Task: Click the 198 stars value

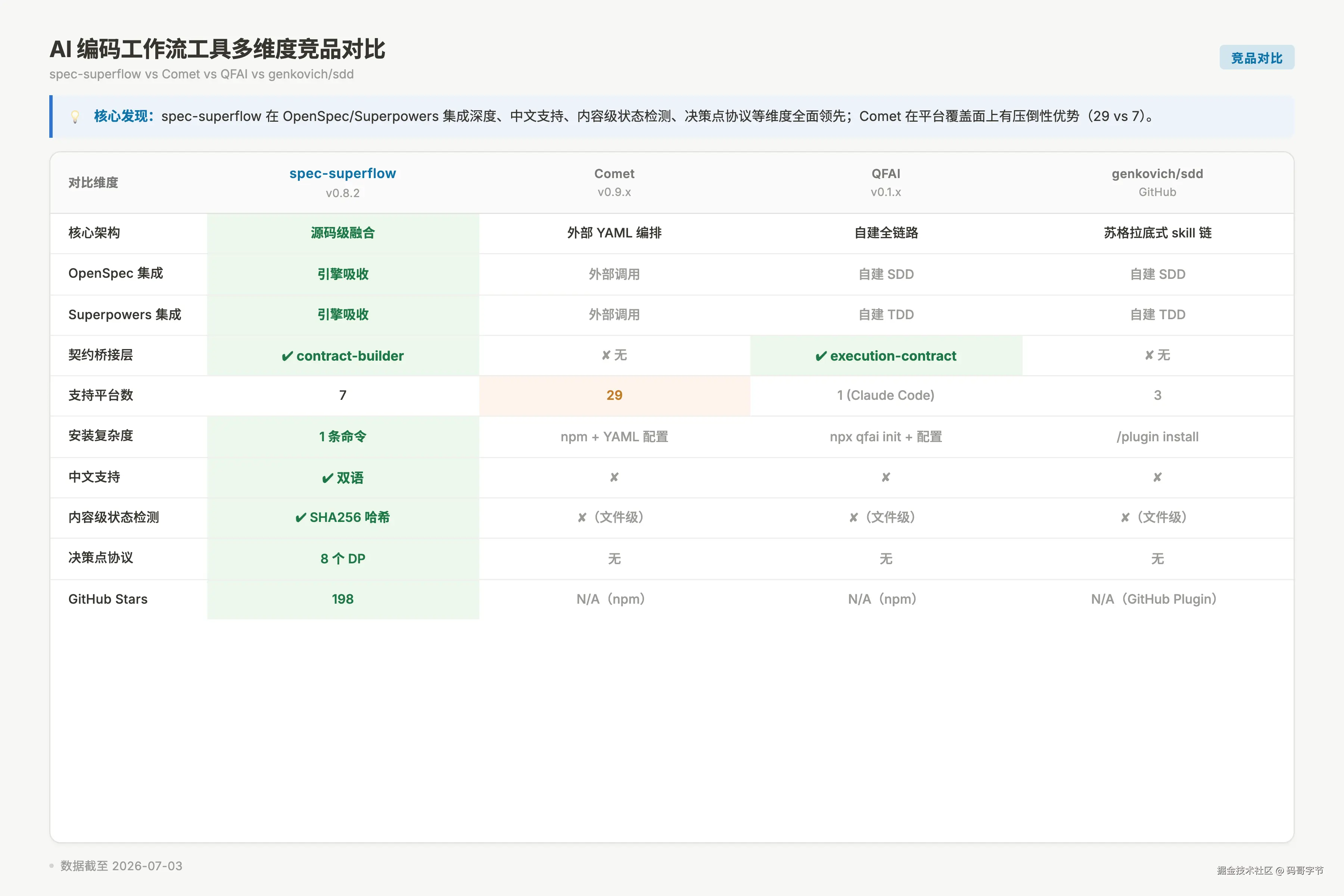Action: pos(343,600)
